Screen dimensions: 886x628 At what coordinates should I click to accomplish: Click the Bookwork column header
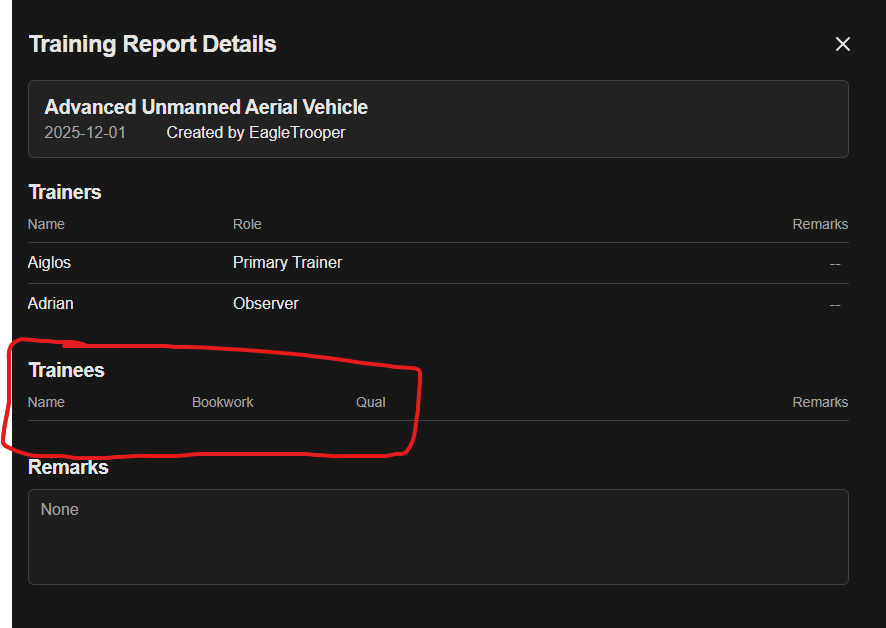[x=222, y=402]
